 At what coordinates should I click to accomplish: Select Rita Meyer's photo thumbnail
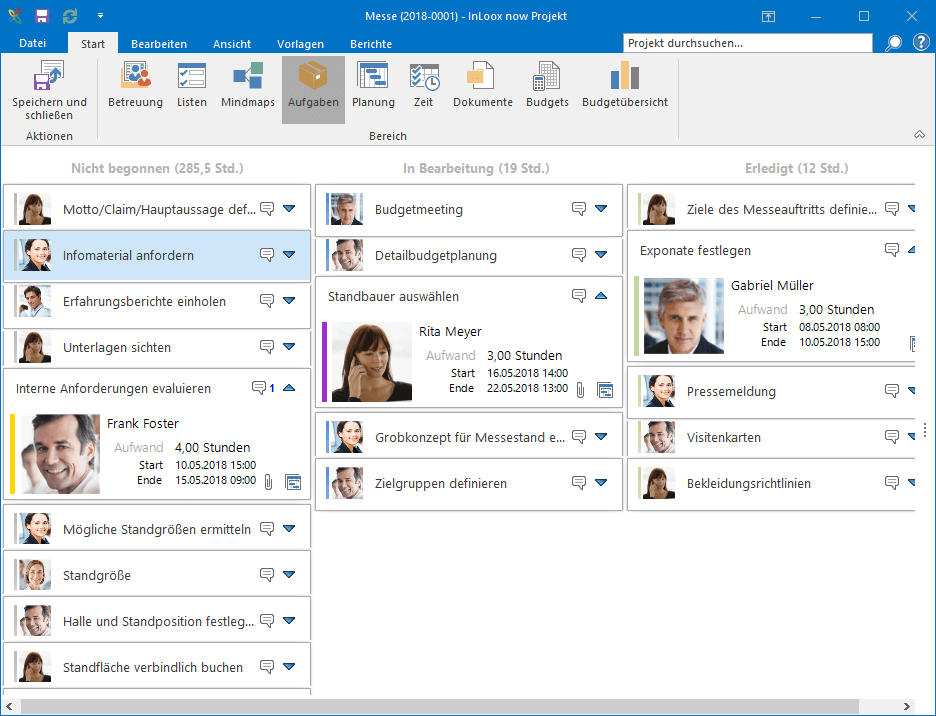coord(371,362)
